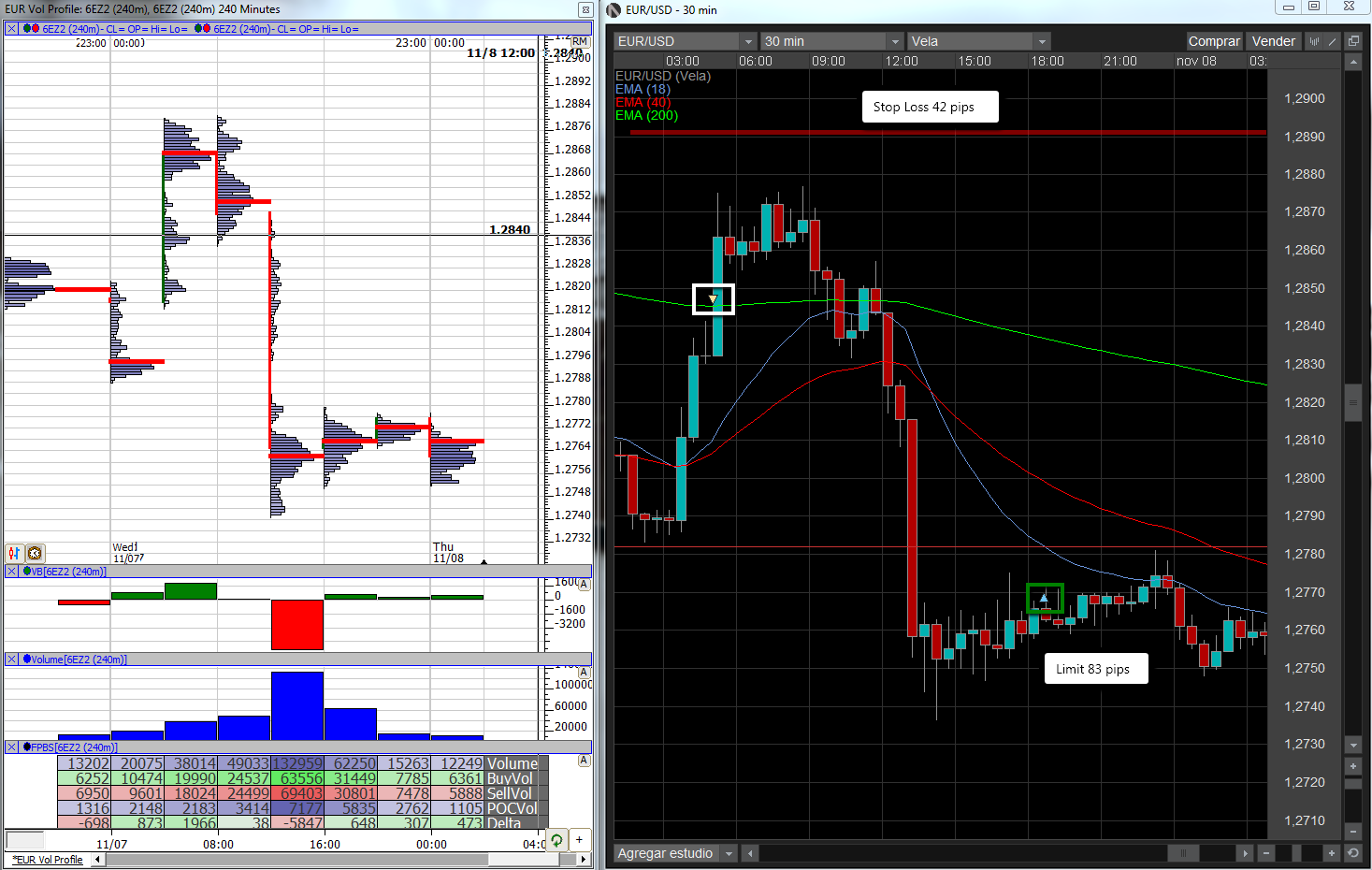Click the right arrow of the time scrollbar

coord(1245,853)
